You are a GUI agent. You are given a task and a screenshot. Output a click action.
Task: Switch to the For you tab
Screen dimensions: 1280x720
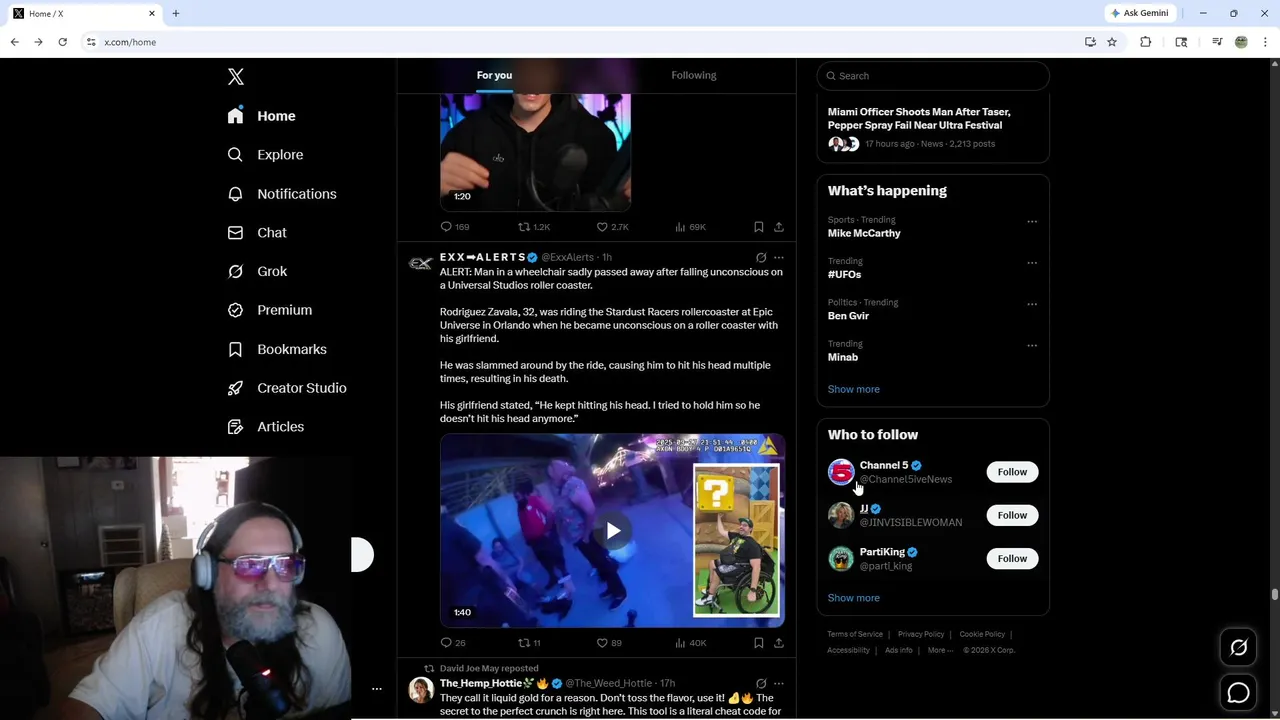click(494, 75)
